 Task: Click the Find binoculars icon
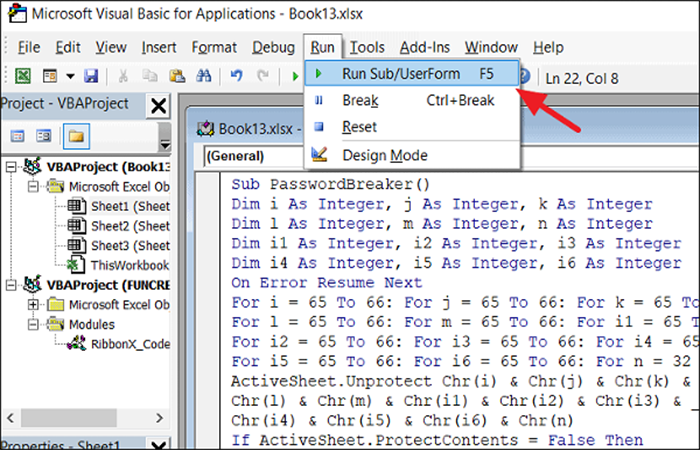click(x=204, y=76)
